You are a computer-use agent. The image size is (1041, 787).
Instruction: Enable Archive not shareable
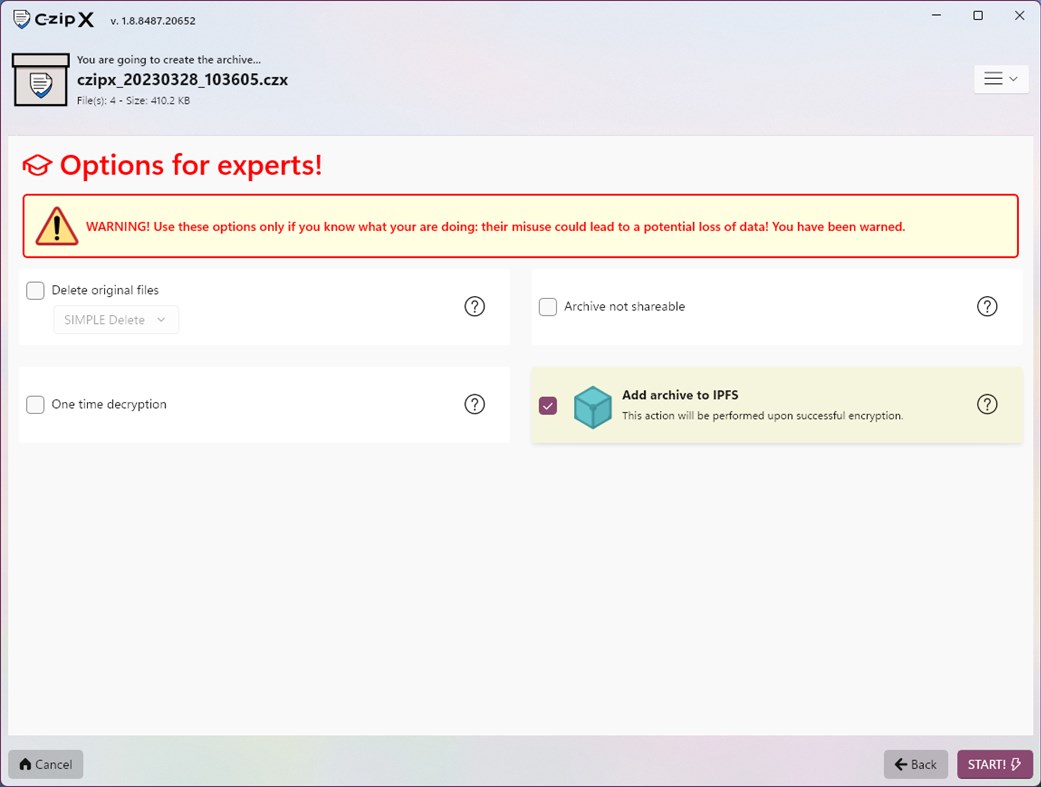(x=547, y=306)
